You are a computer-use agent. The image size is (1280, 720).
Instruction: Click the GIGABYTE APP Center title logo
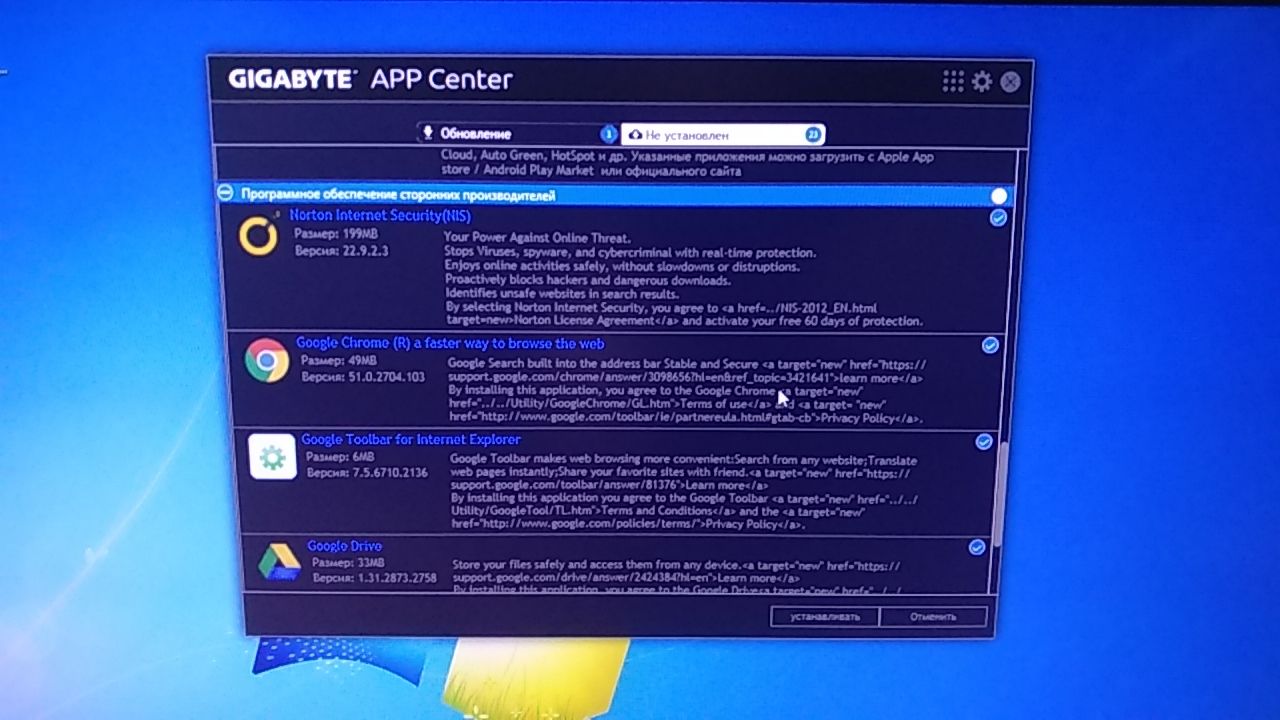tap(370, 79)
